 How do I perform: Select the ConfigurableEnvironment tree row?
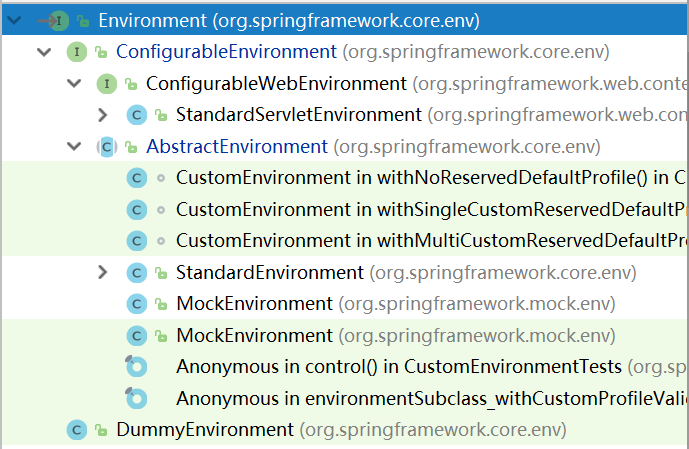click(x=344, y=52)
